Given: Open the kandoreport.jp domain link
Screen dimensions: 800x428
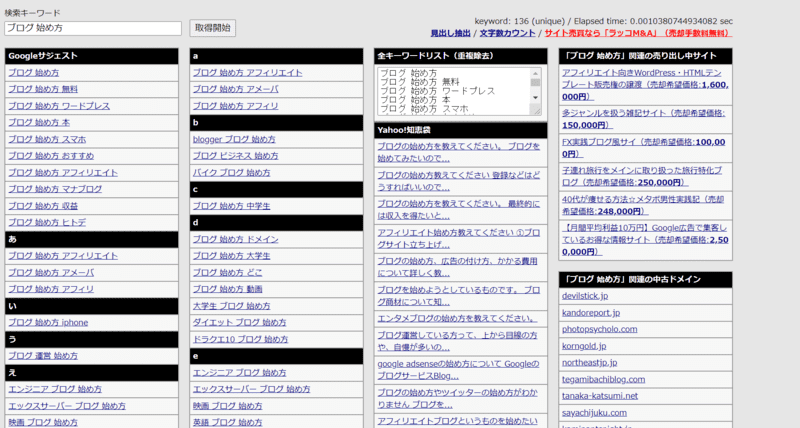Looking at the screenshot, I should click(591, 313).
